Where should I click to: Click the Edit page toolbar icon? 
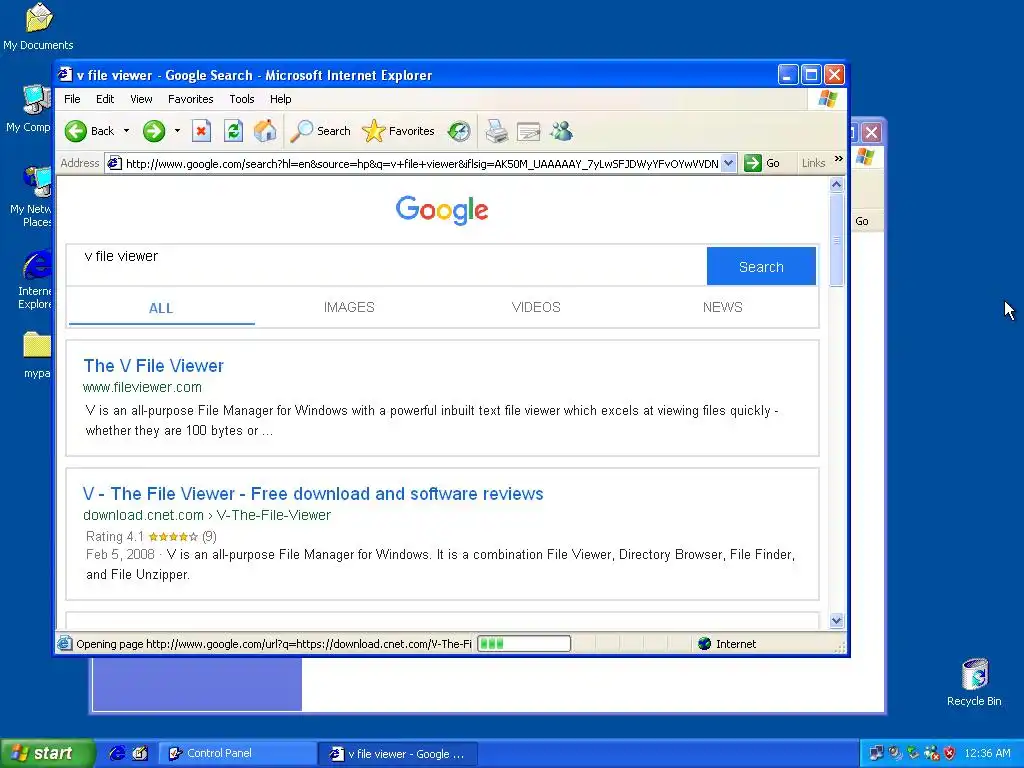pos(528,131)
